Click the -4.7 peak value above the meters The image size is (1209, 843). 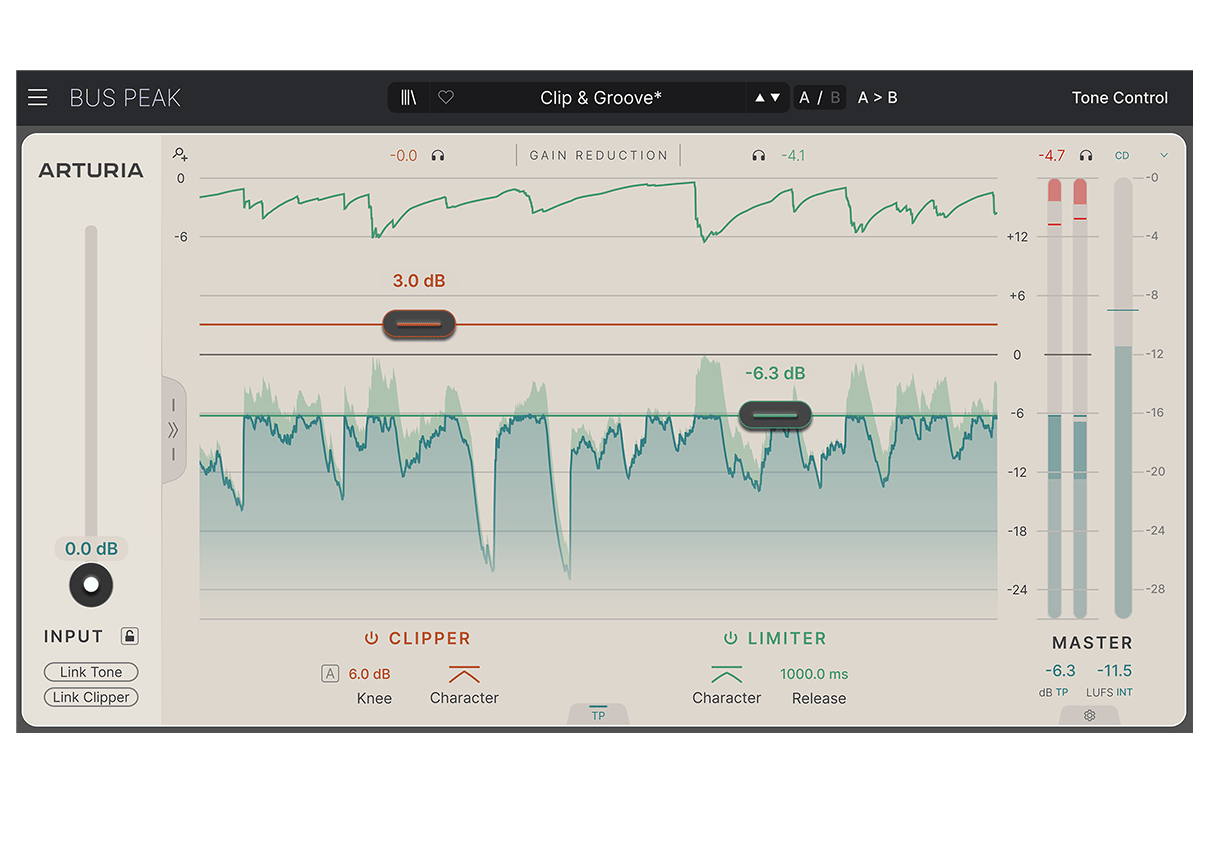(1052, 156)
